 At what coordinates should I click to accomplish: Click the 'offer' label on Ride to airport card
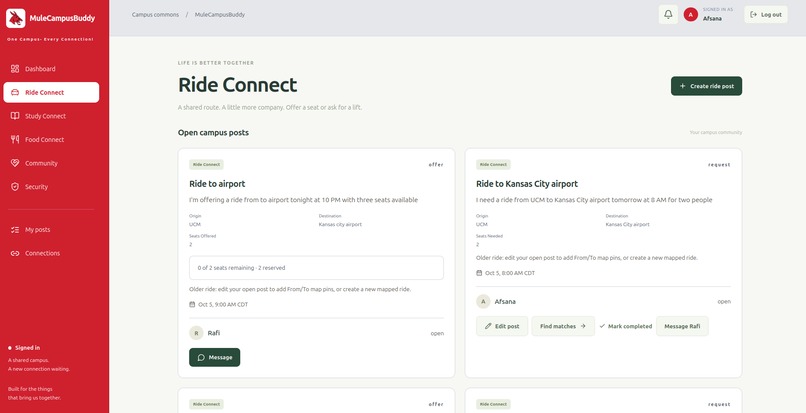[436, 165]
